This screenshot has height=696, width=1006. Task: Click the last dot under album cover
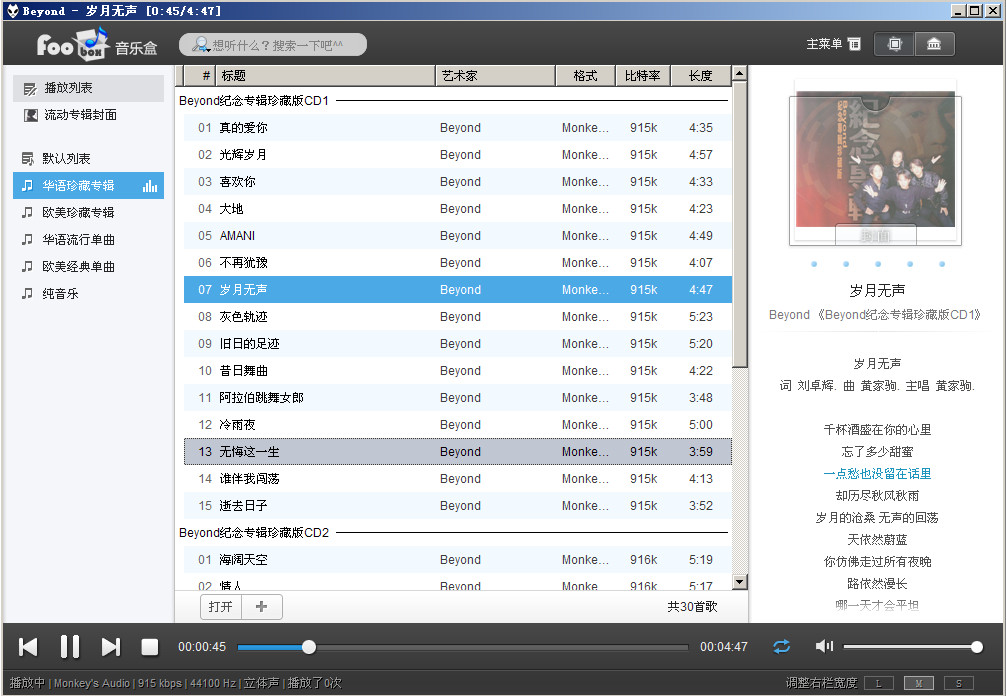point(942,264)
